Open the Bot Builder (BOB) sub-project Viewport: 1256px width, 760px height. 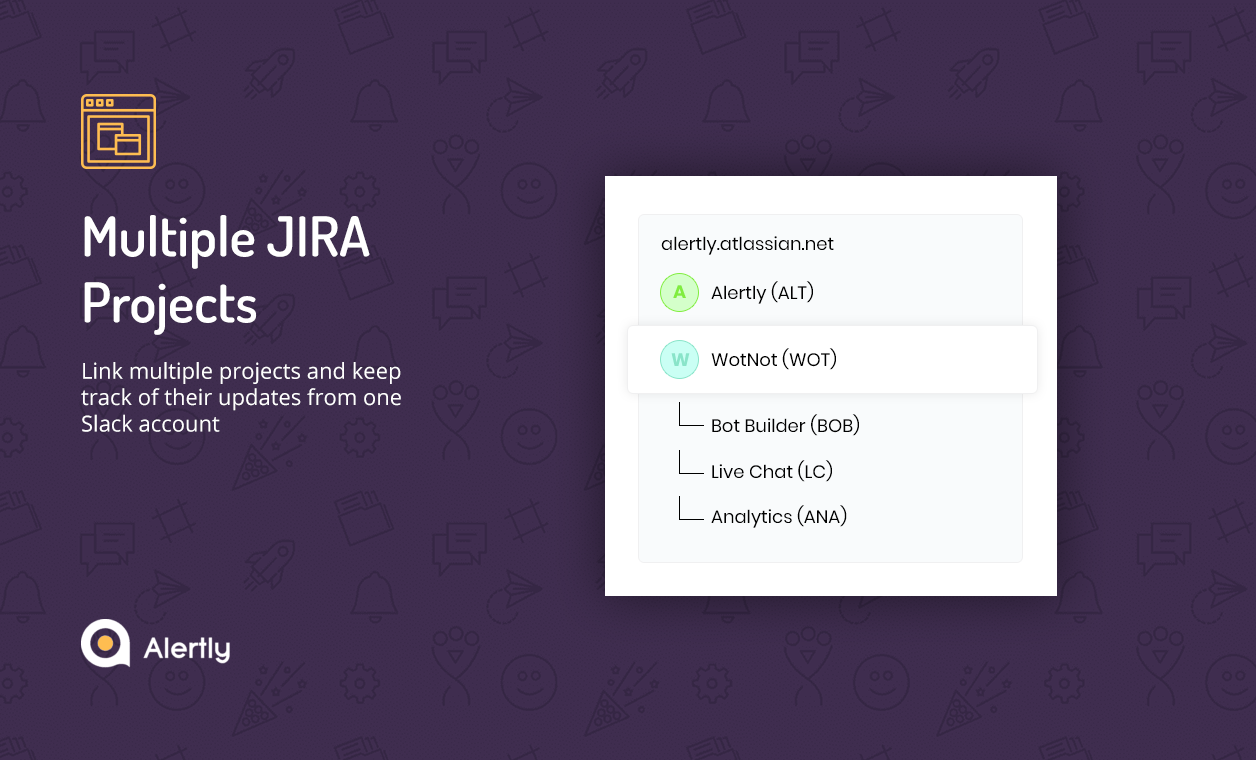pos(785,425)
